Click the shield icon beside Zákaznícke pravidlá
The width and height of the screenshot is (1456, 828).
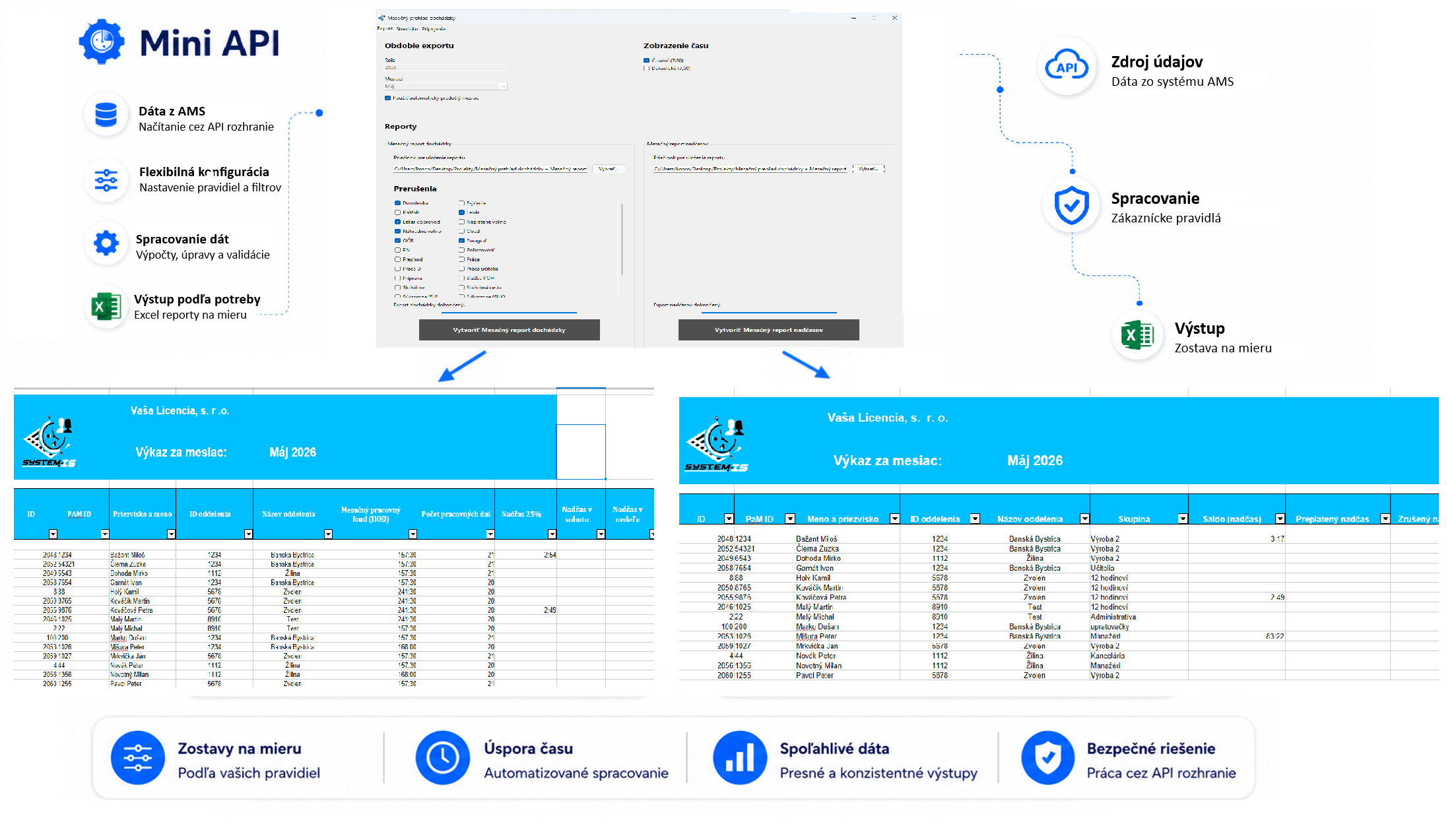click(x=1071, y=205)
